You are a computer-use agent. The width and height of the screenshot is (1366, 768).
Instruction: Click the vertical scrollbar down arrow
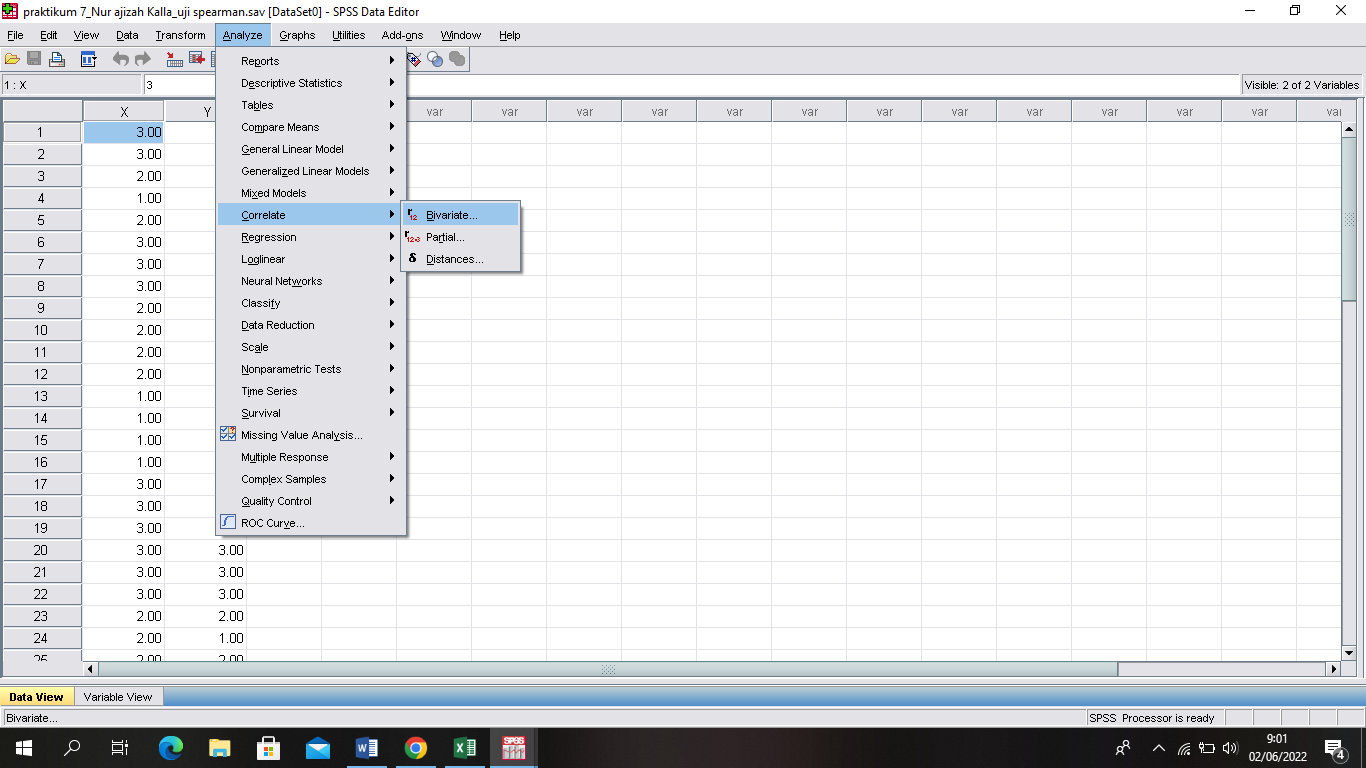click(x=1348, y=652)
